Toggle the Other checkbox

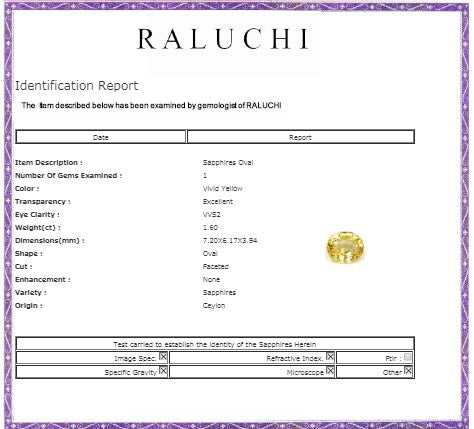click(x=408, y=370)
